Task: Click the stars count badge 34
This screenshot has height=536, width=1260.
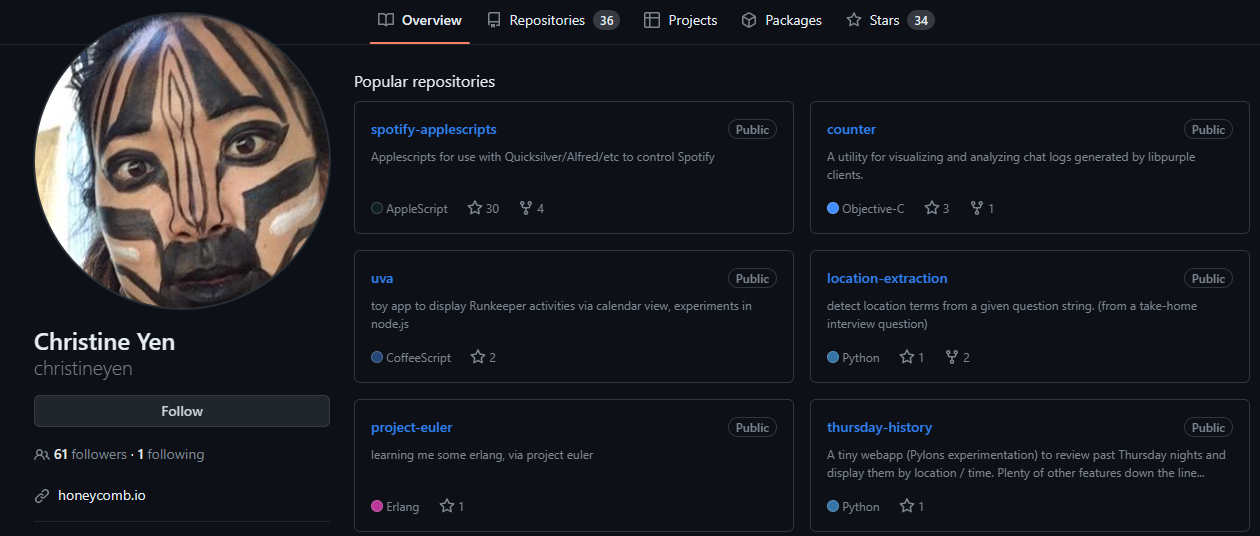Action: point(921,20)
